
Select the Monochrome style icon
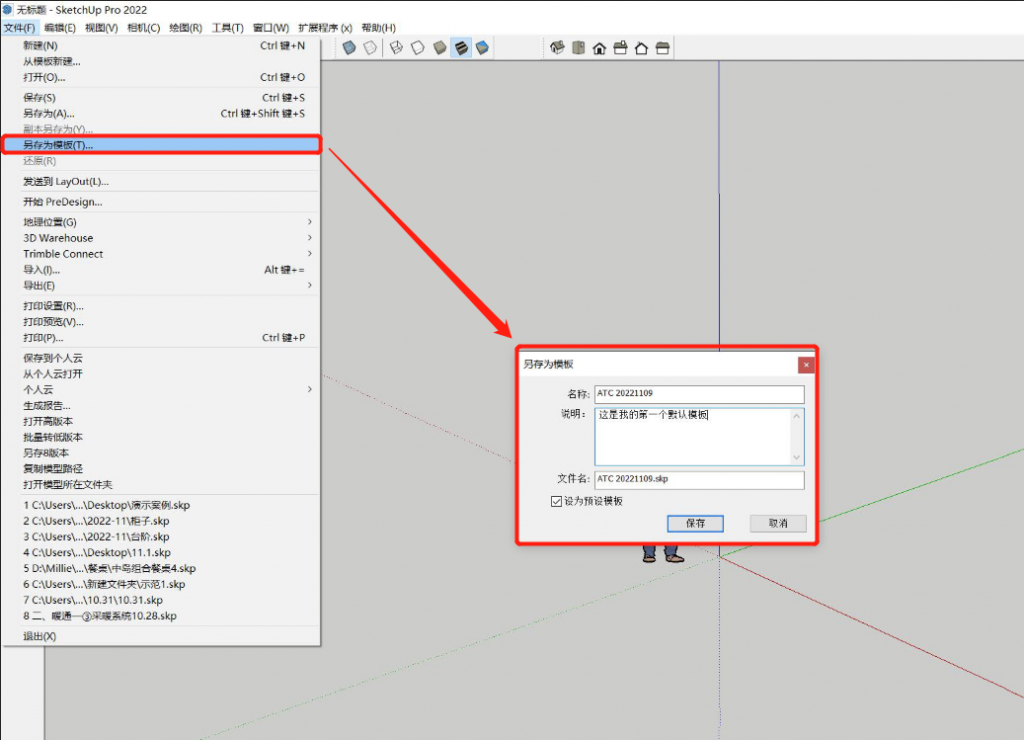pos(483,48)
